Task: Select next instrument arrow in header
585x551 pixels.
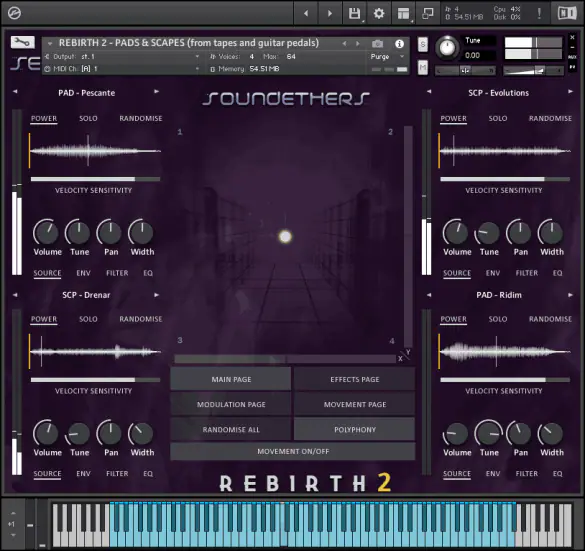Action: (358, 44)
